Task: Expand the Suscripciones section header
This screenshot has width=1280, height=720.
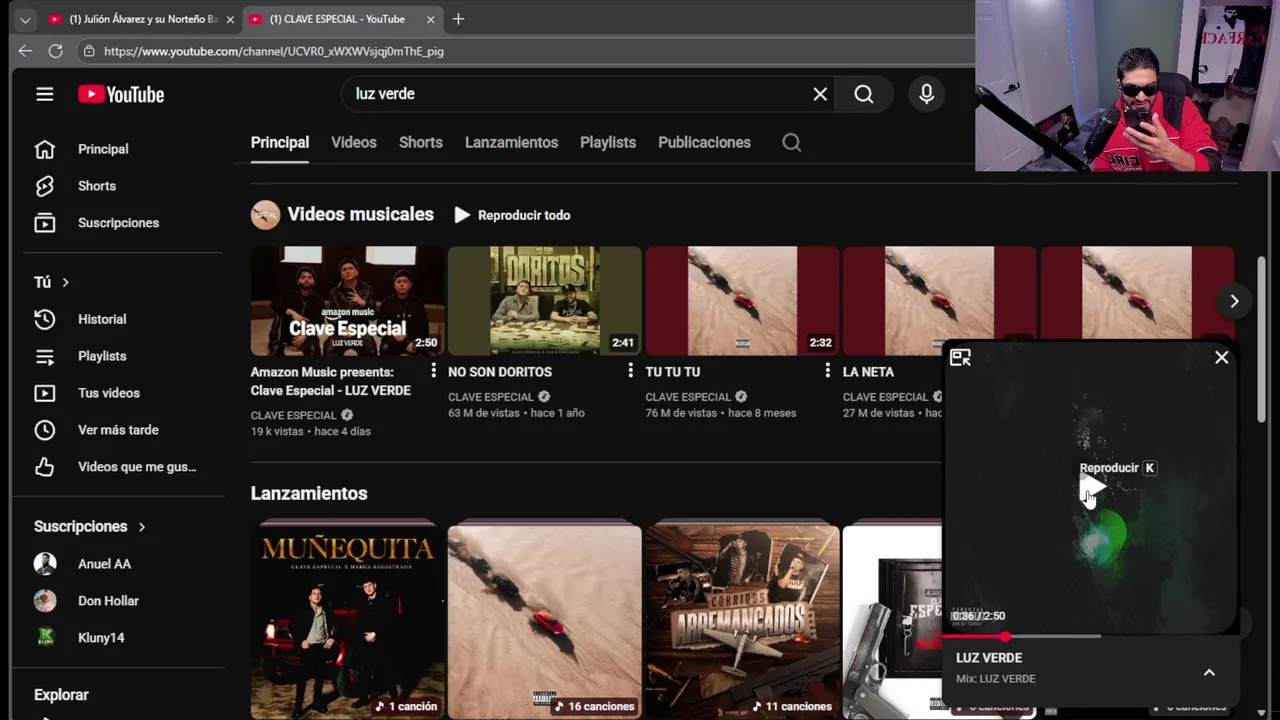Action: pos(90,526)
